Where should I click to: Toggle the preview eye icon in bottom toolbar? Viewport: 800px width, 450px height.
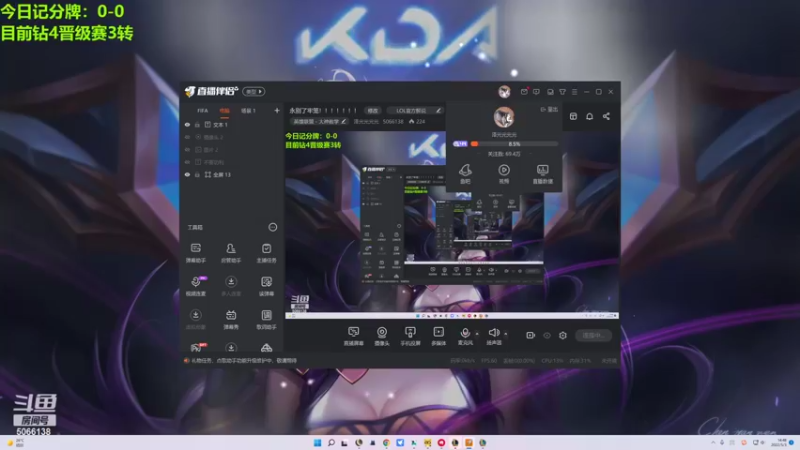547,335
